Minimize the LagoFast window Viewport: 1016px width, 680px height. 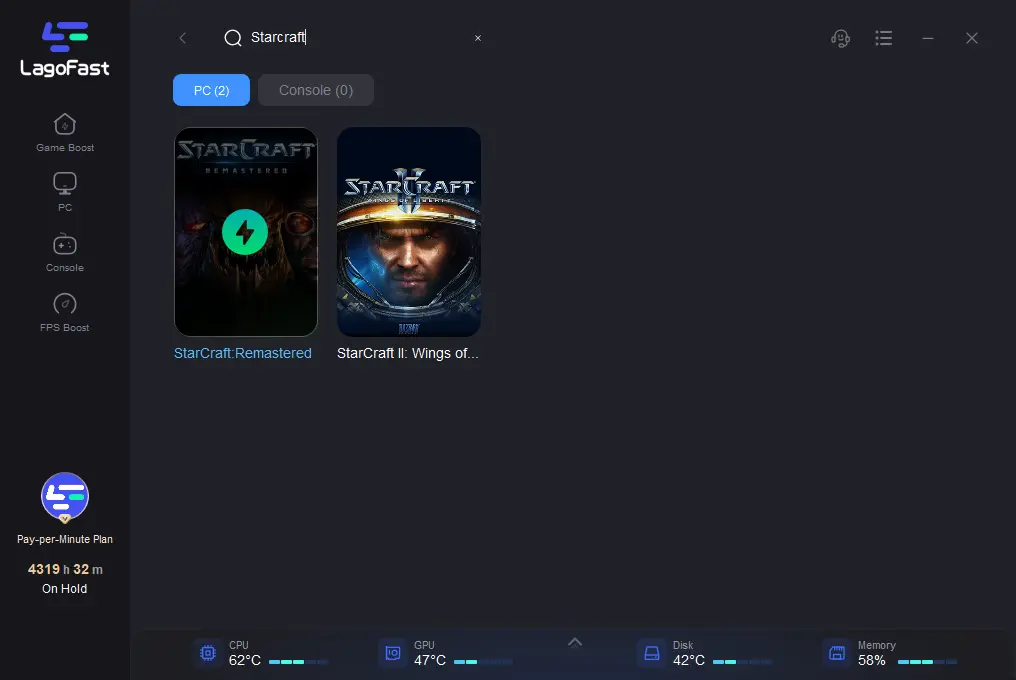coord(928,38)
